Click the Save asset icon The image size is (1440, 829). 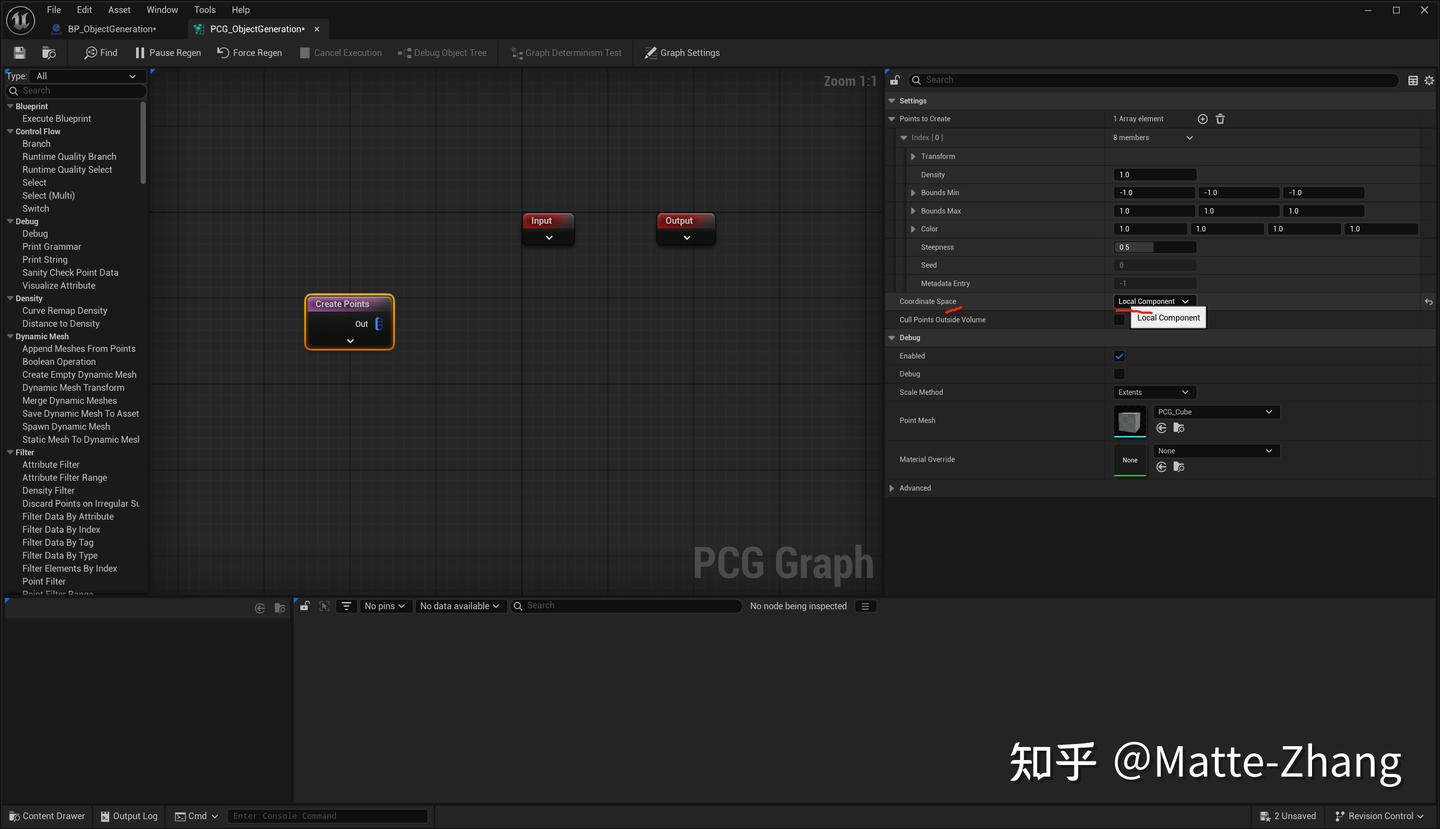18,52
